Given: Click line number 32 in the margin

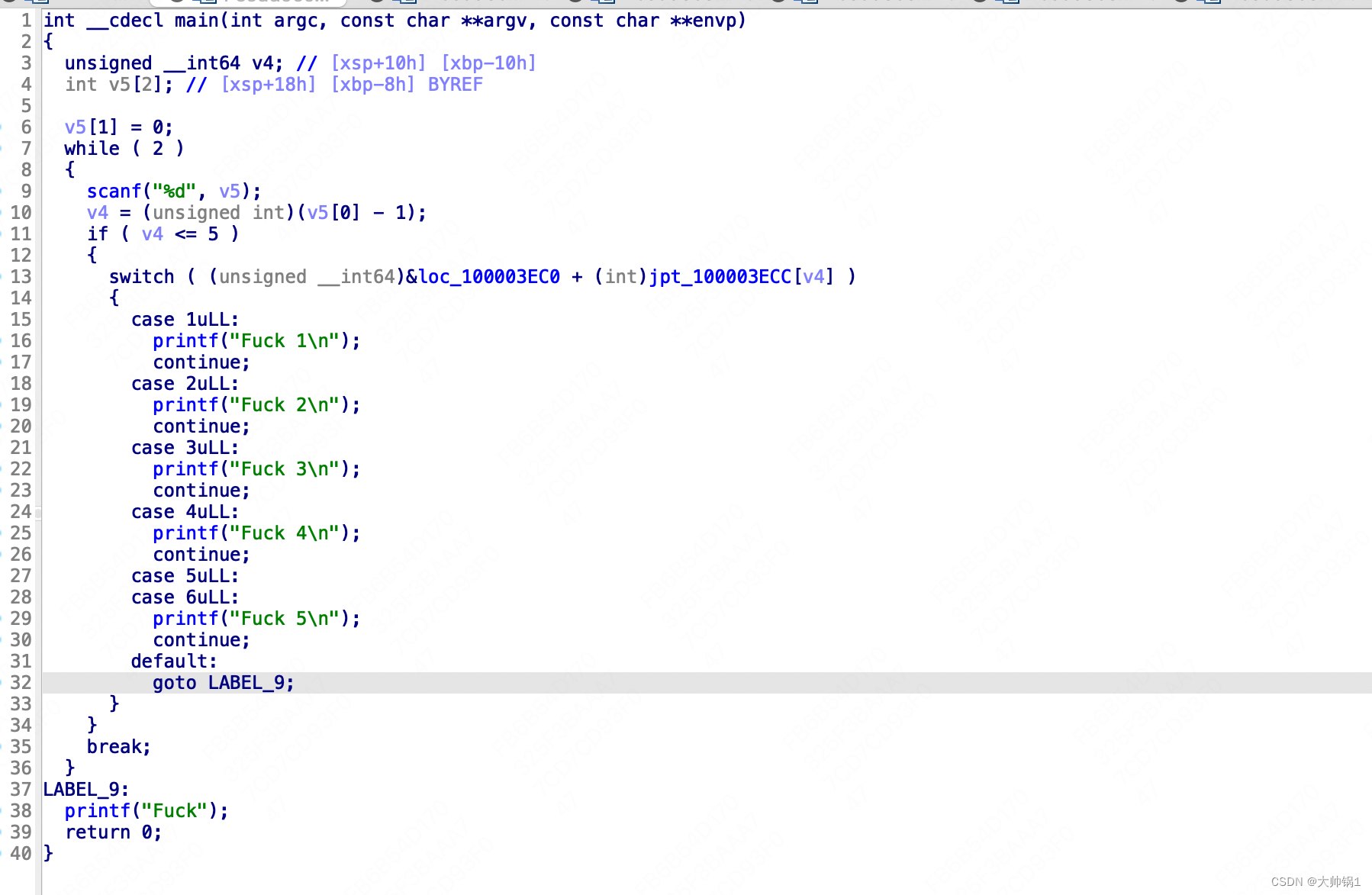Looking at the screenshot, I should [x=21, y=682].
